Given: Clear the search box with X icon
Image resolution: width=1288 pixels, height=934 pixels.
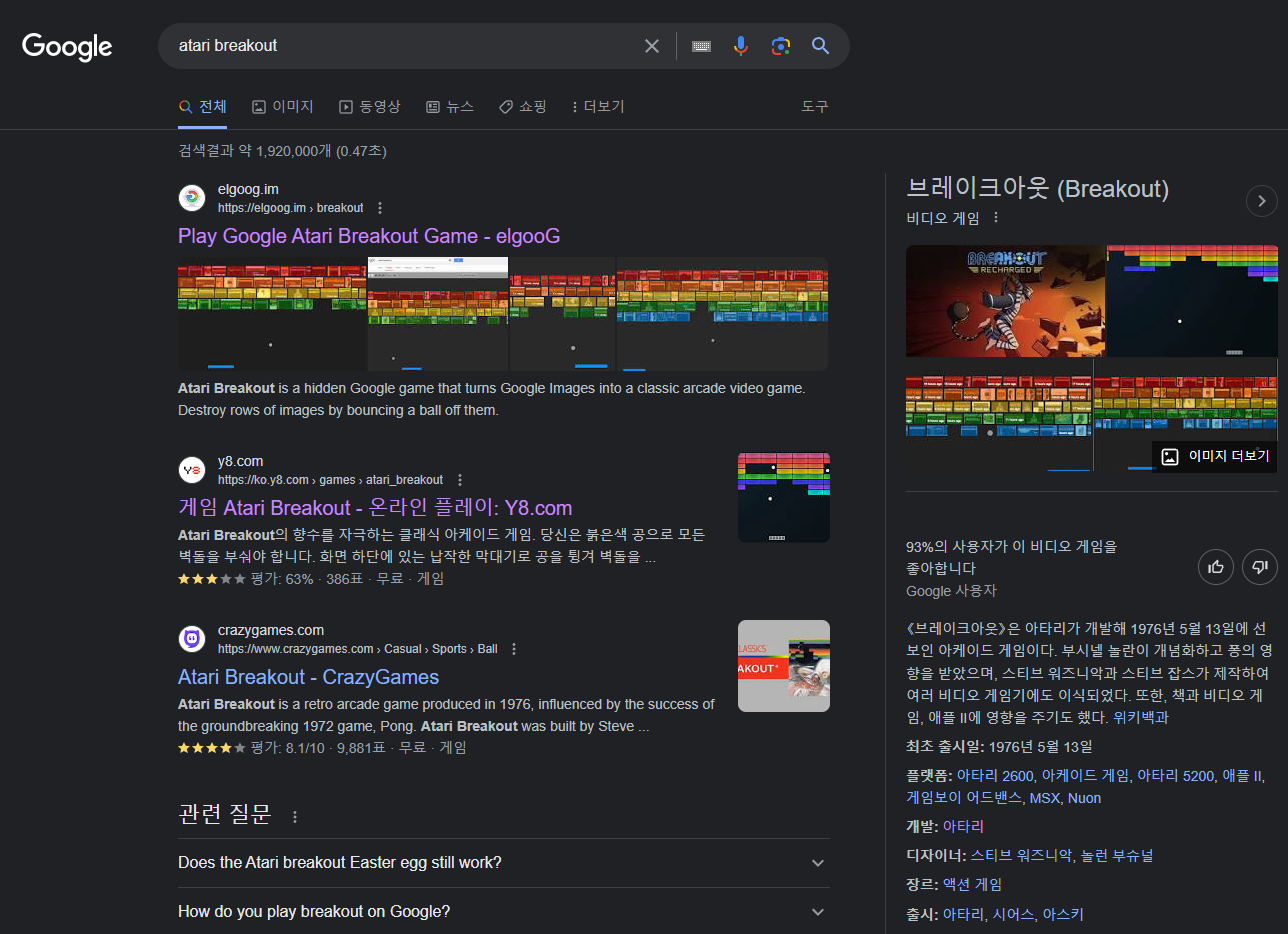Looking at the screenshot, I should coord(652,46).
